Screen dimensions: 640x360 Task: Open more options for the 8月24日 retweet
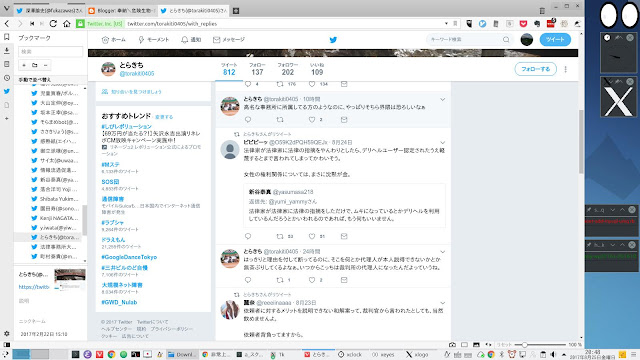click(x=442, y=142)
